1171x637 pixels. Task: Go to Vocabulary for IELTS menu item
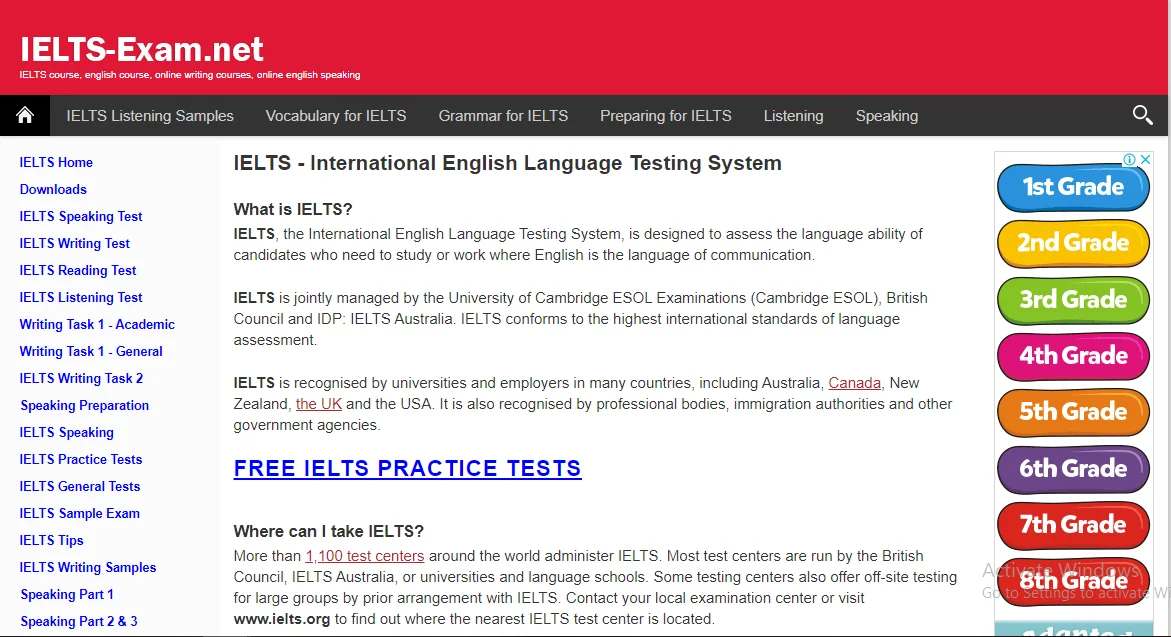336,116
